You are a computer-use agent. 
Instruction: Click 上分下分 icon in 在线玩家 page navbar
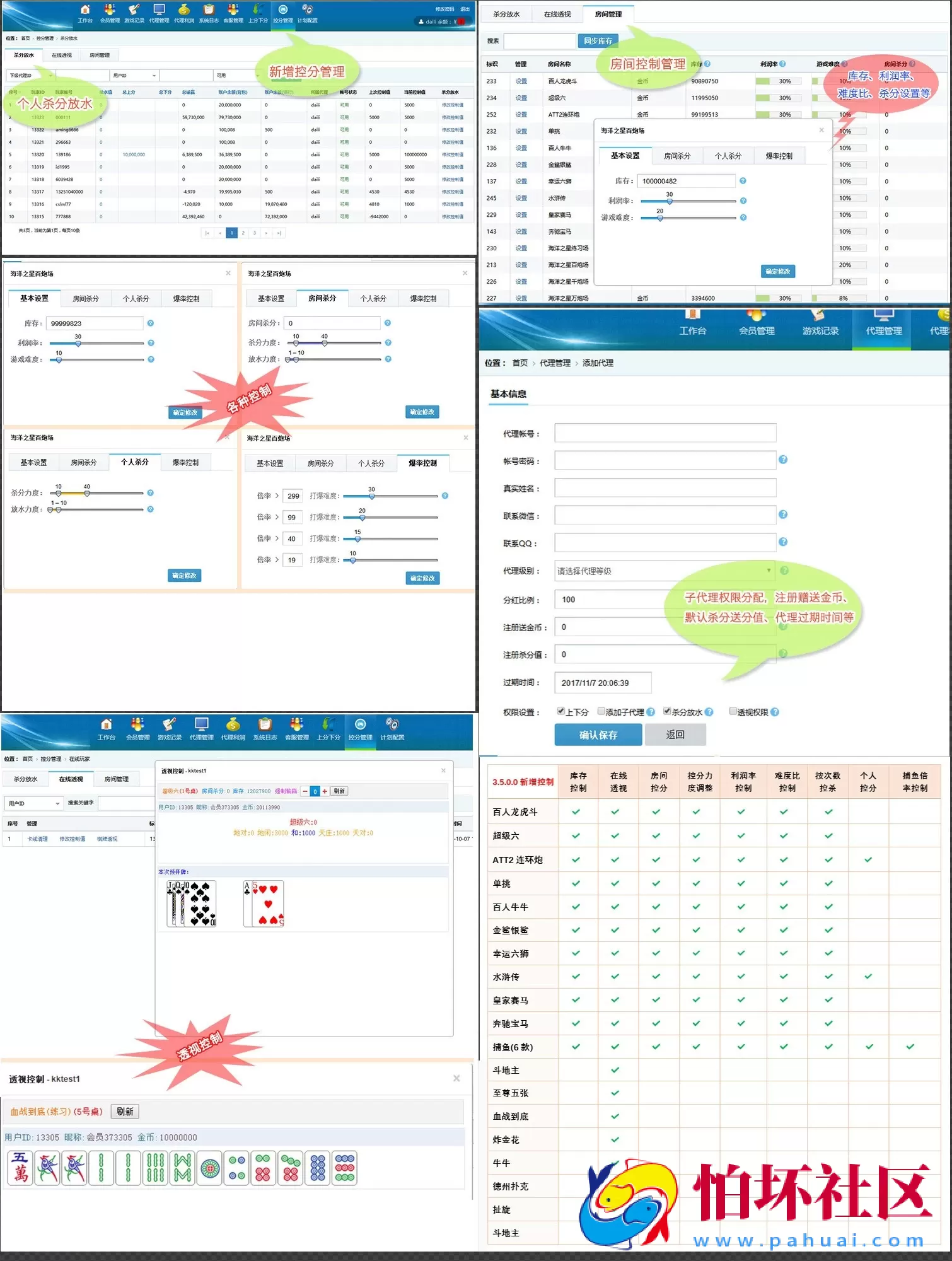click(x=328, y=724)
